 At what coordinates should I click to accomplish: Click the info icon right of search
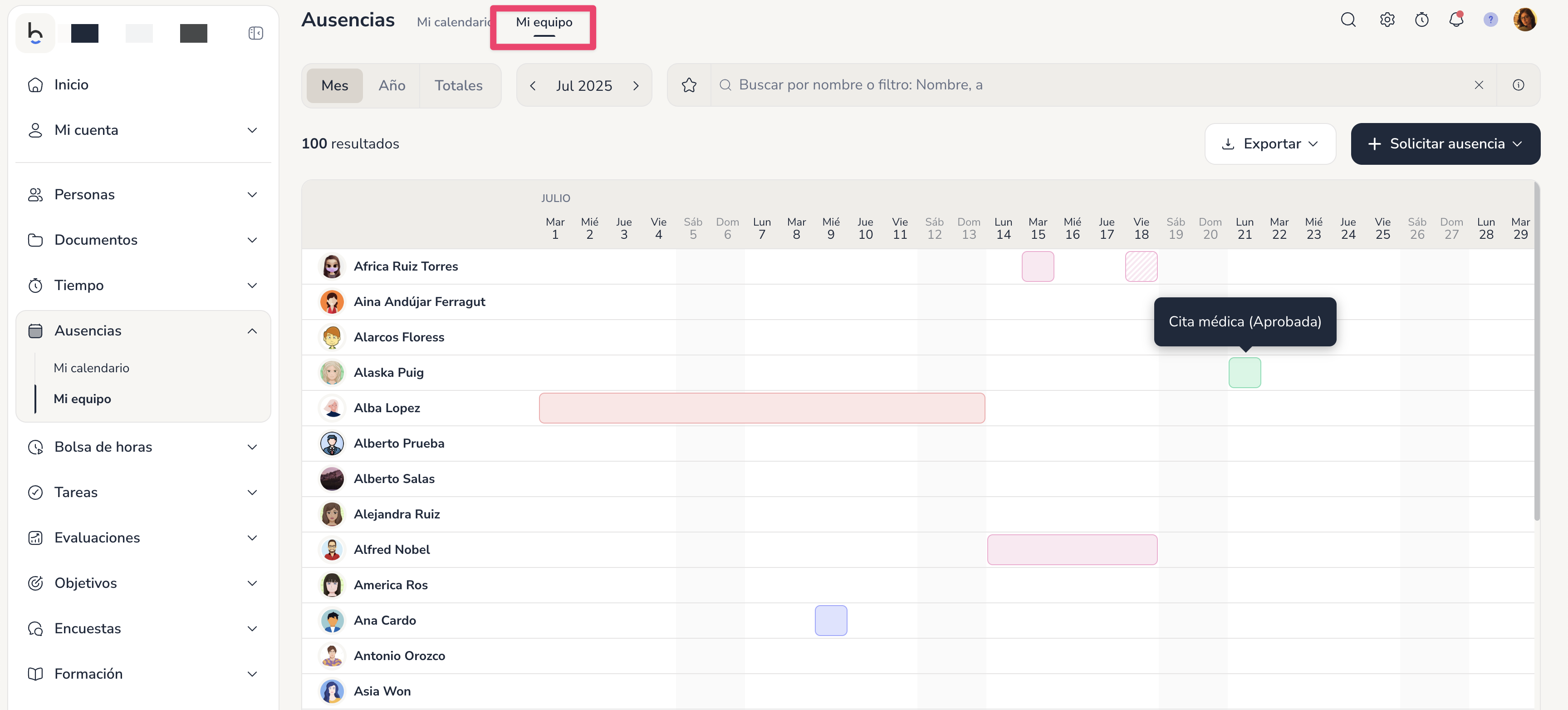1518,85
